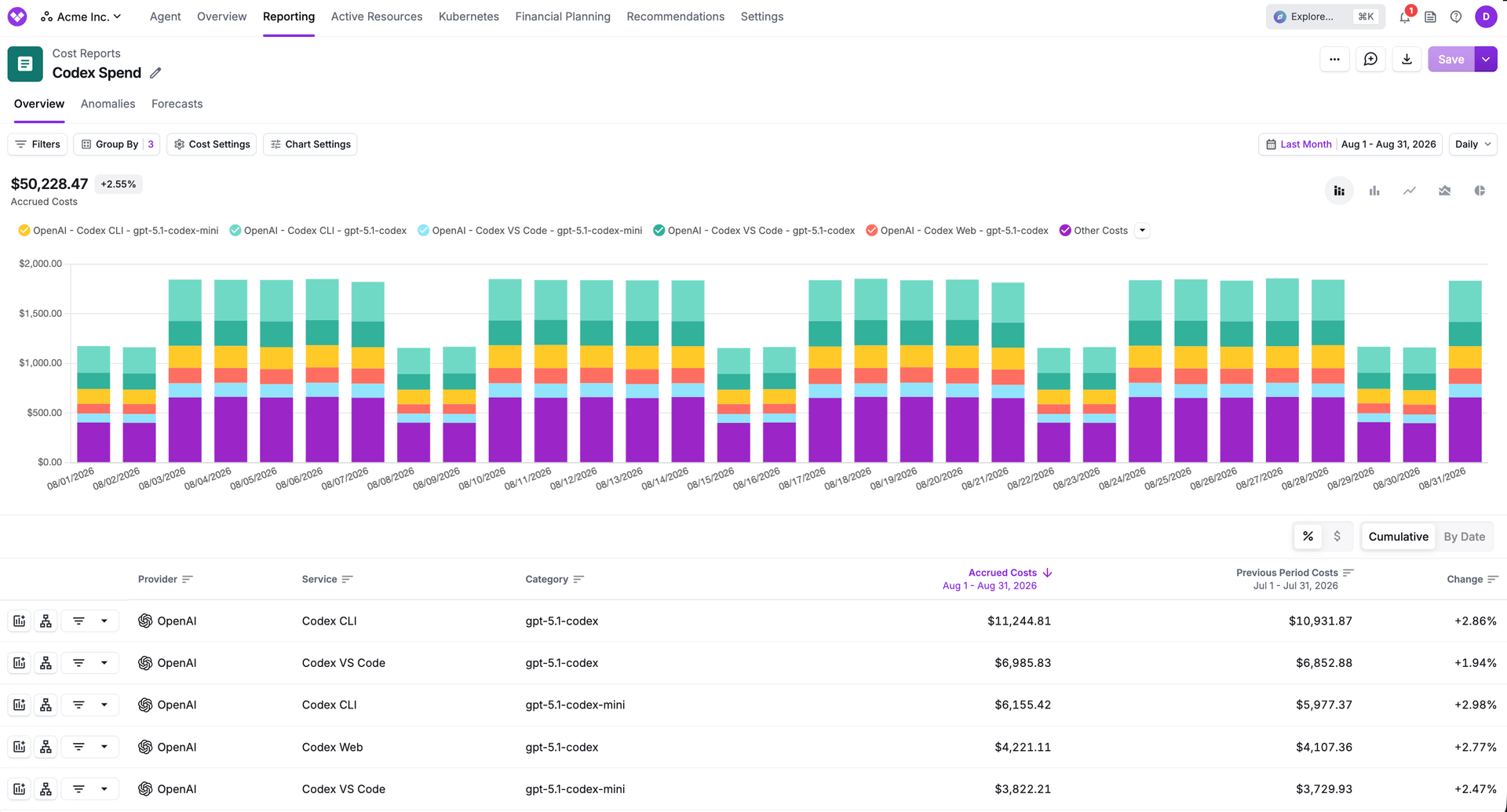The width and height of the screenshot is (1507, 812).
Task: Open filter dropdown for Codex Web row
Action: coord(90,747)
